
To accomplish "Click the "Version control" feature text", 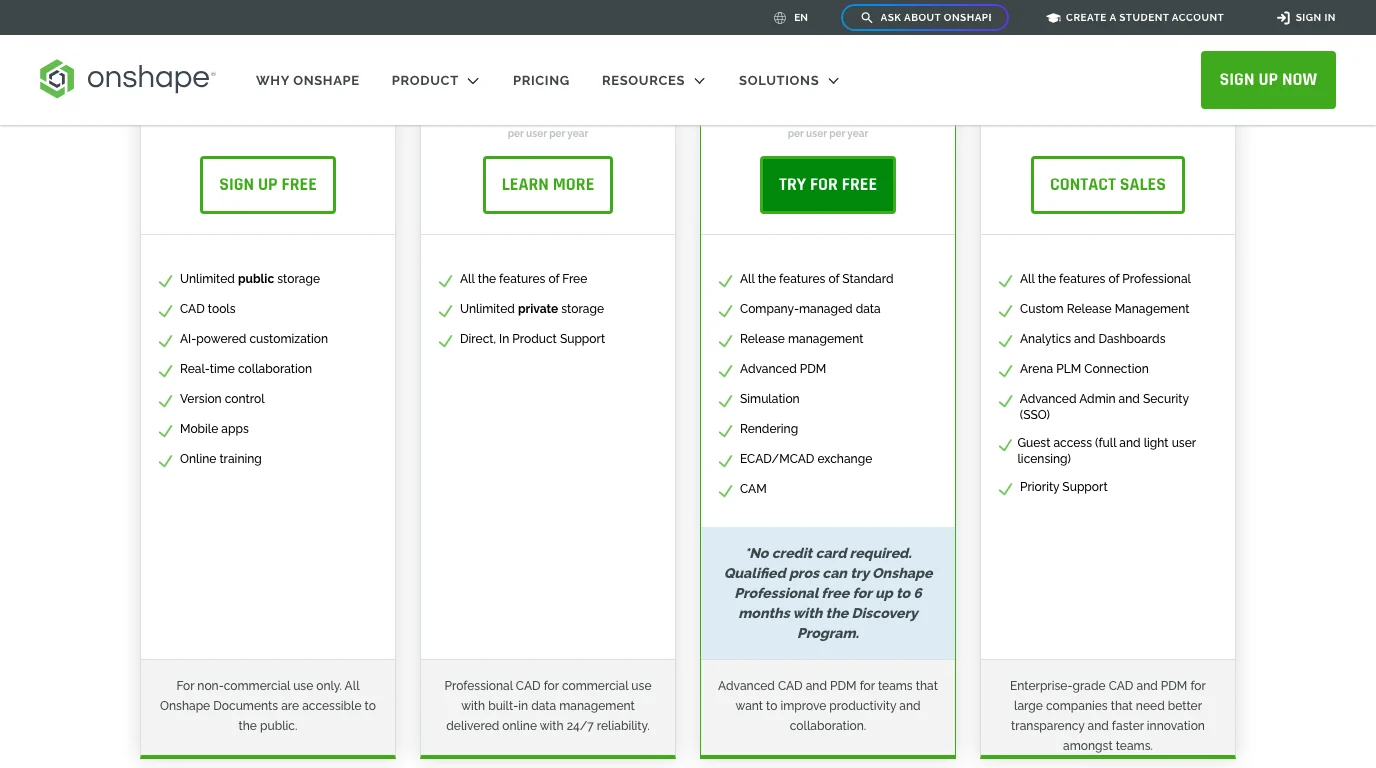I will [222, 399].
